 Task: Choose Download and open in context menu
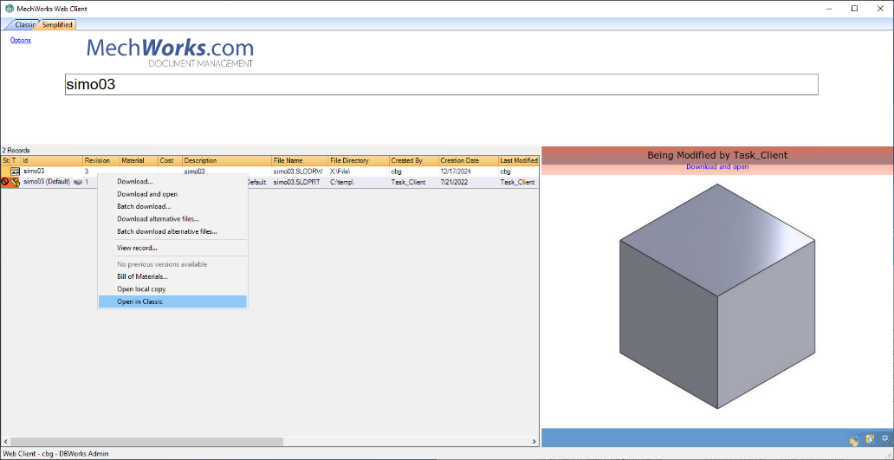pos(173,194)
